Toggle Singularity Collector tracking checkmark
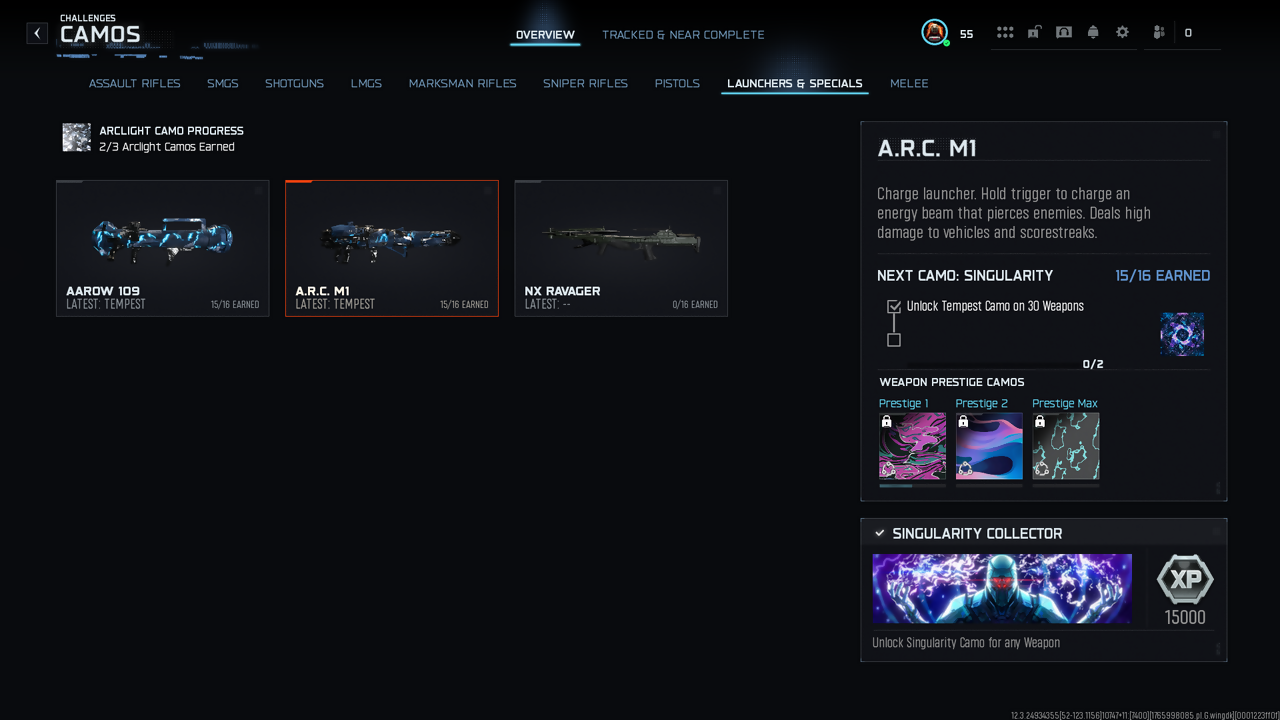The image size is (1280, 720). 879,533
